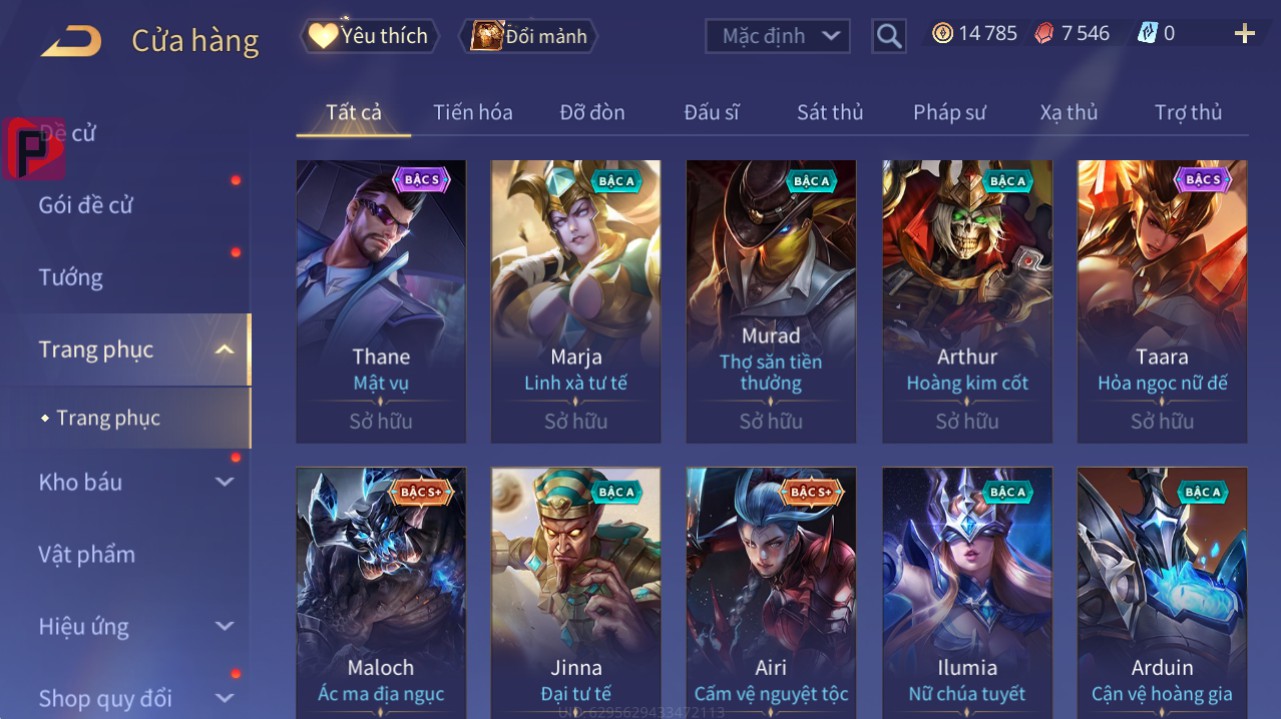Collapse the Trang phục sidebar section
Image resolution: width=1281 pixels, height=719 pixels.
tap(225, 350)
